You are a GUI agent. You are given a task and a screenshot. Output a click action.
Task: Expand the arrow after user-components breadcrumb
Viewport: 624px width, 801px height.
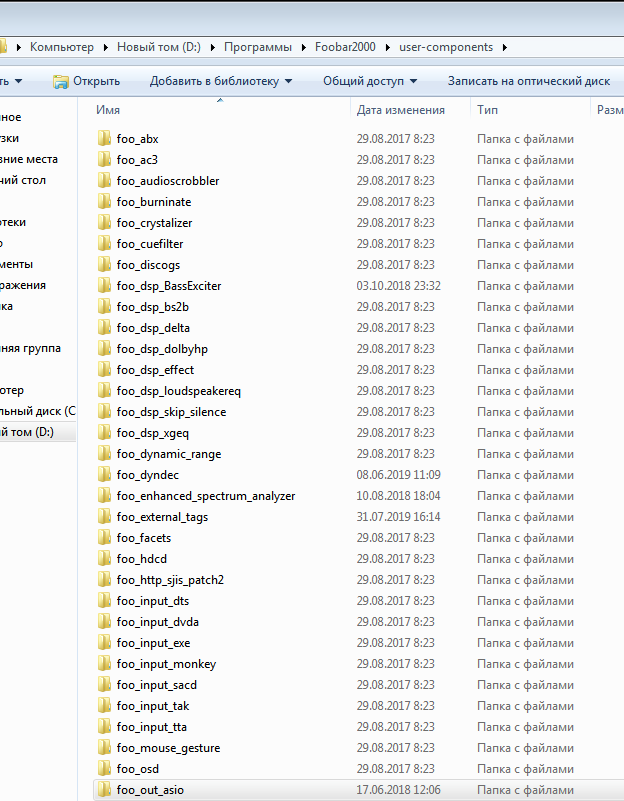pyautogui.click(x=505, y=47)
